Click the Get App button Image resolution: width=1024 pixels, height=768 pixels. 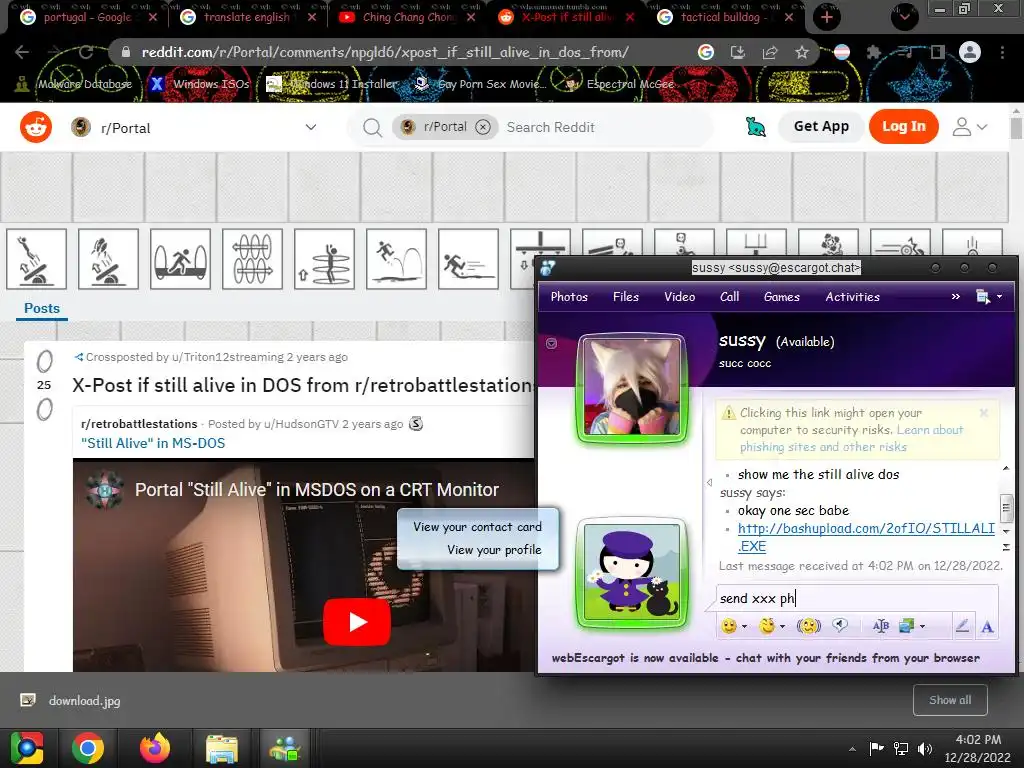pos(821,127)
